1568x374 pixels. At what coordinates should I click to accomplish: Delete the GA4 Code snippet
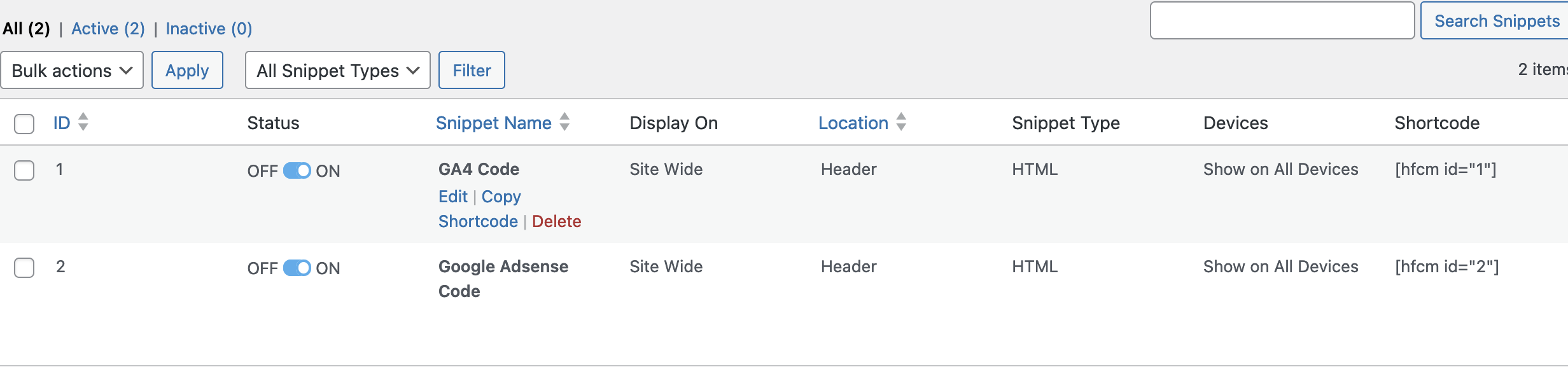(x=556, y=221)
